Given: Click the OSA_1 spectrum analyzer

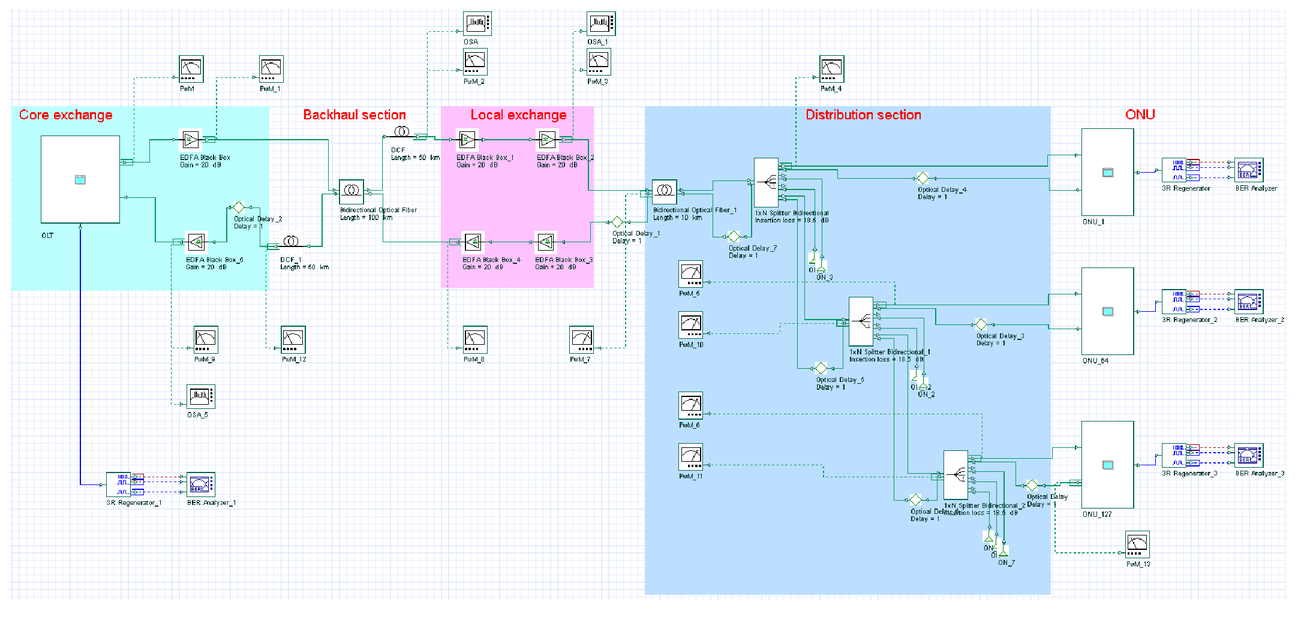Looking at the screenshot, I should (600, 23).
